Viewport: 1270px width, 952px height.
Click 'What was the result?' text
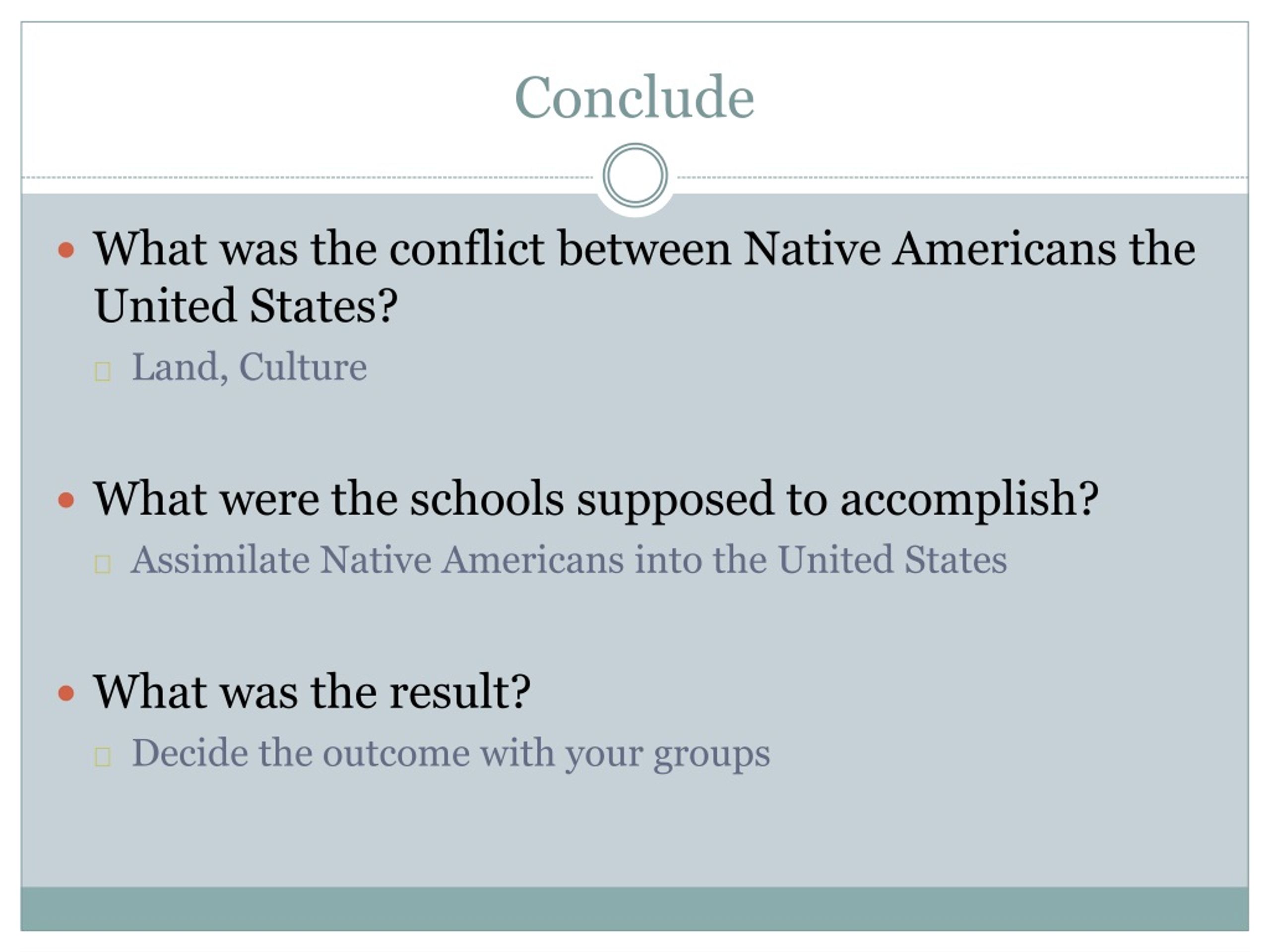point(312,692)
